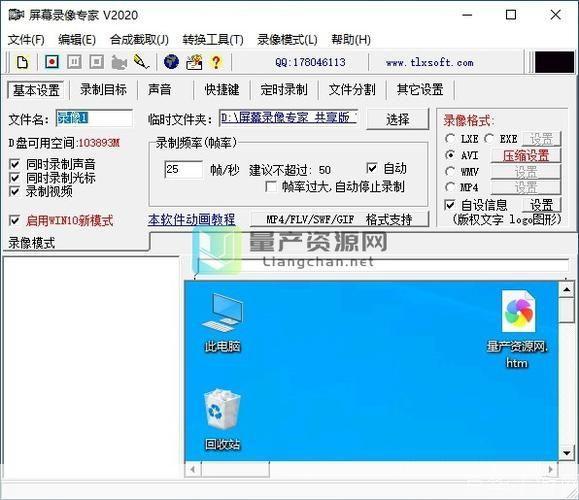This screenshot has height=500, width=579.
Task: Select the MP4 format radio button
Action: pos(450,187)
